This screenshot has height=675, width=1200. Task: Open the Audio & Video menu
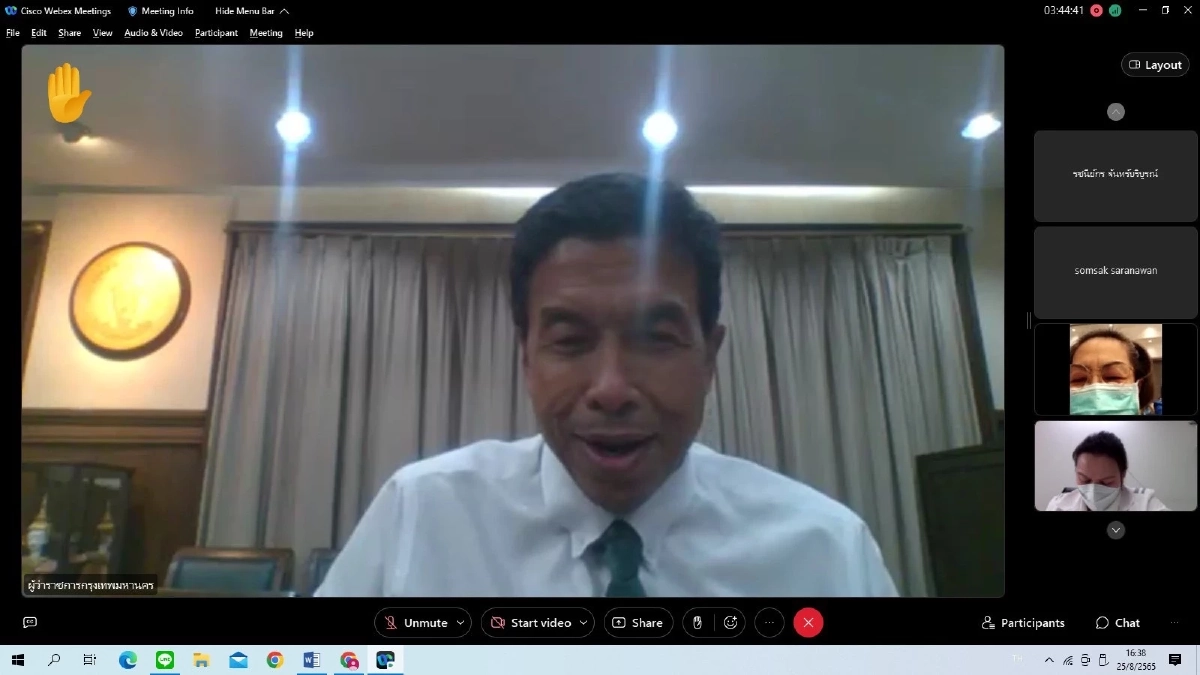[153, 33]
